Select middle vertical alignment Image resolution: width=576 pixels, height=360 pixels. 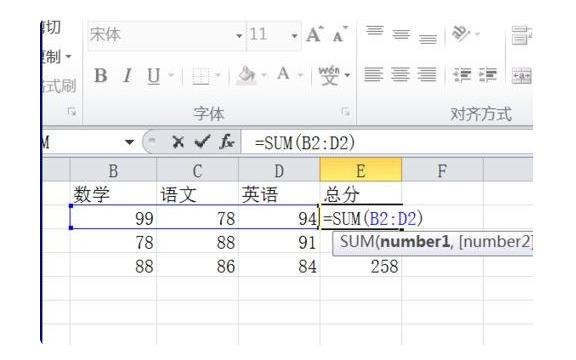pos(401,35)
